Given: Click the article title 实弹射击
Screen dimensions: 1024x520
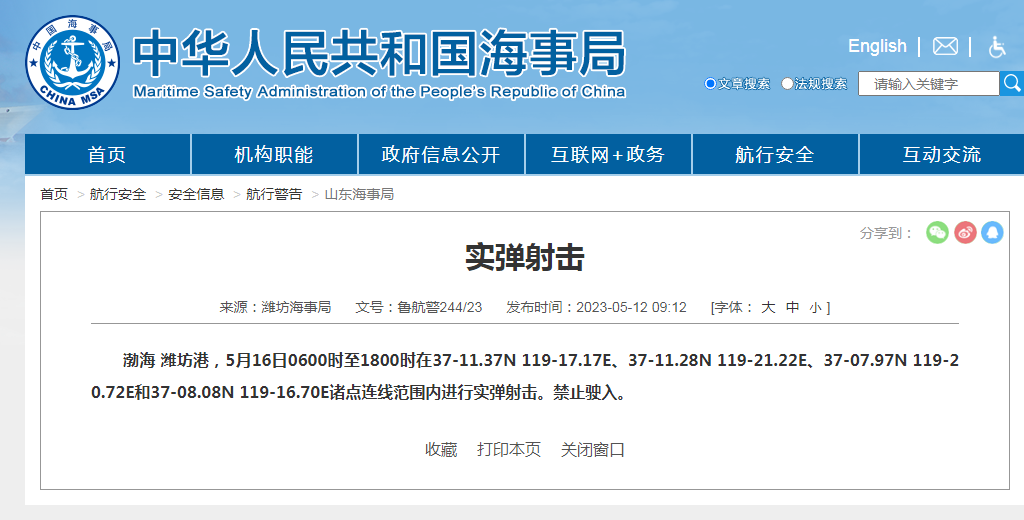Looking at the screenshot, I should point(524,257).
